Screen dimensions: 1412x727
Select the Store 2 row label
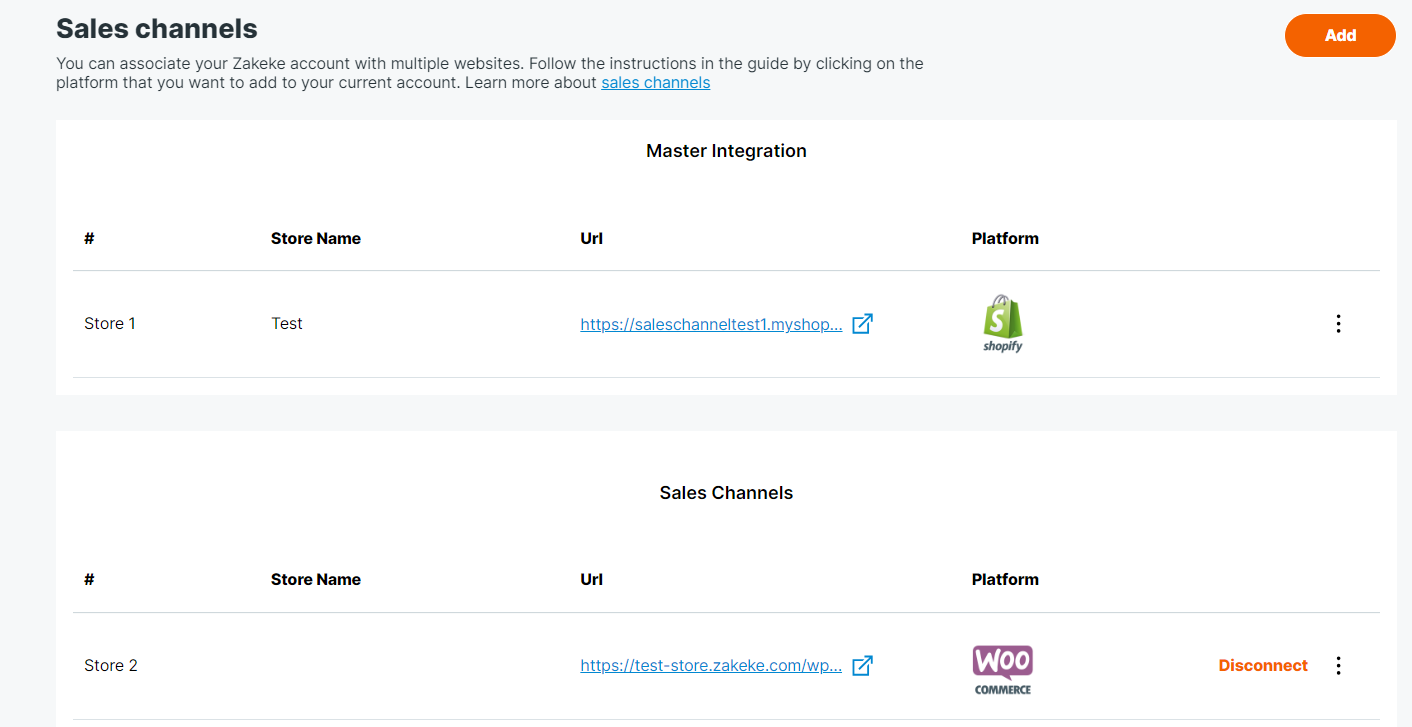[111, 666]
